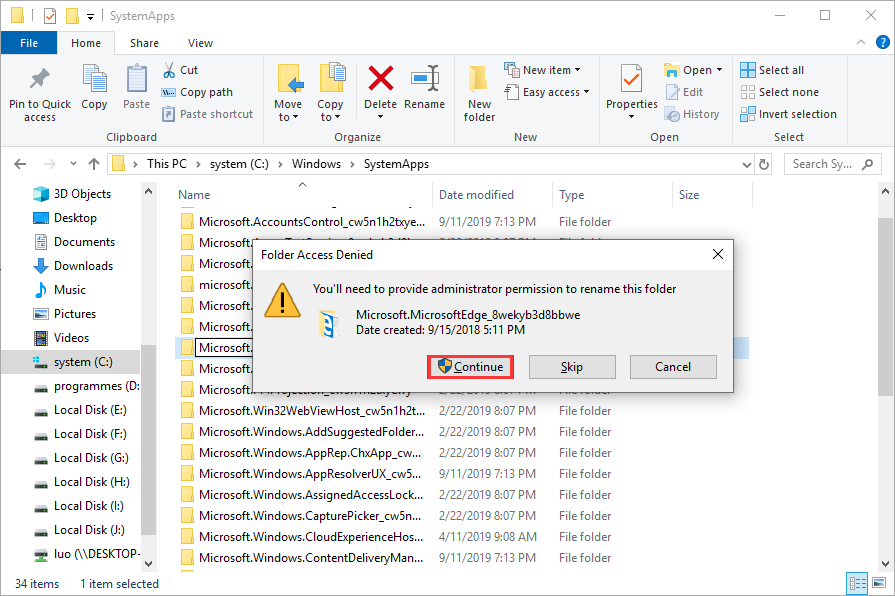Viewport: 895px width, 596px height.
Task: Go back with the Back arrow
Action: click(20, 164)
